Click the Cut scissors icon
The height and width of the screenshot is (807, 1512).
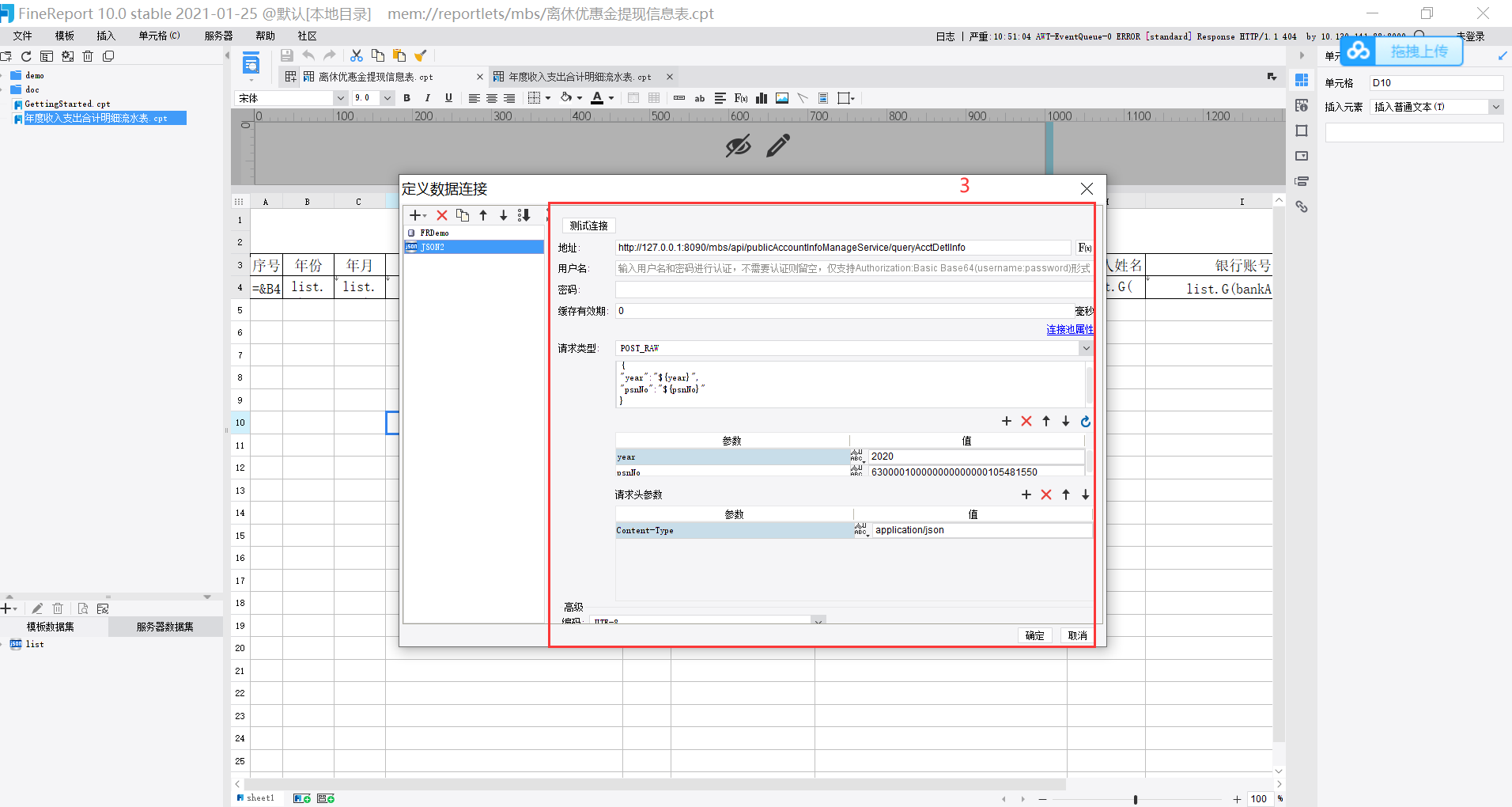[x=357, y=55]
